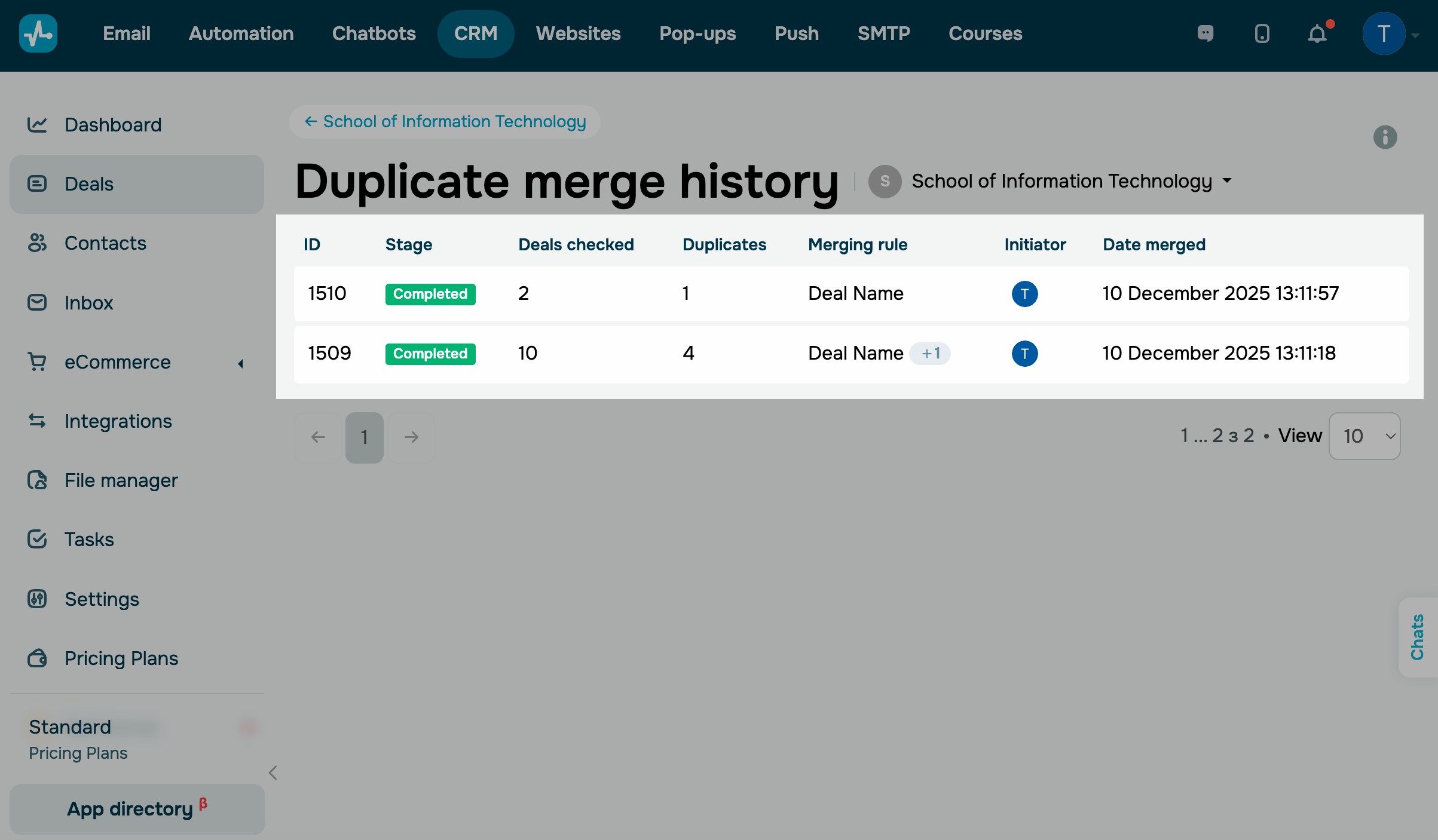Collapse the left sidebar
The height and width of the screenshot is (840, 1438).
(273, 773)
